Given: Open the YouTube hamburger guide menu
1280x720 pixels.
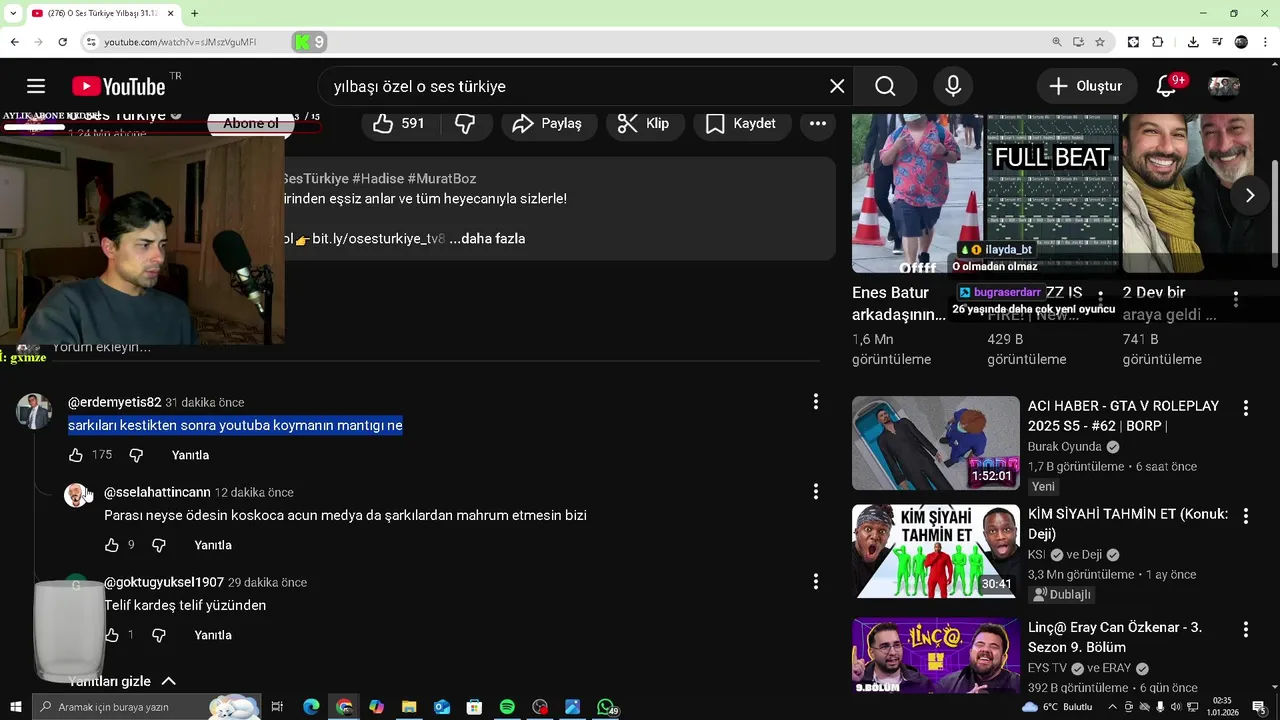Looking at the screenshot, I should coord(36,86).
